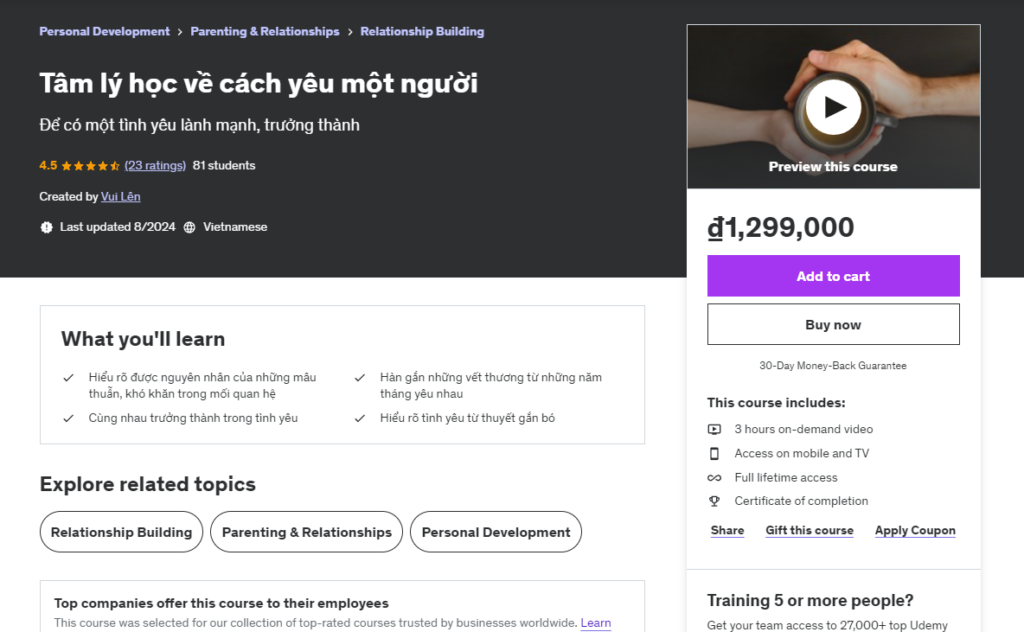
Task: Click the on-demand video icon
Action: [714, 429]
